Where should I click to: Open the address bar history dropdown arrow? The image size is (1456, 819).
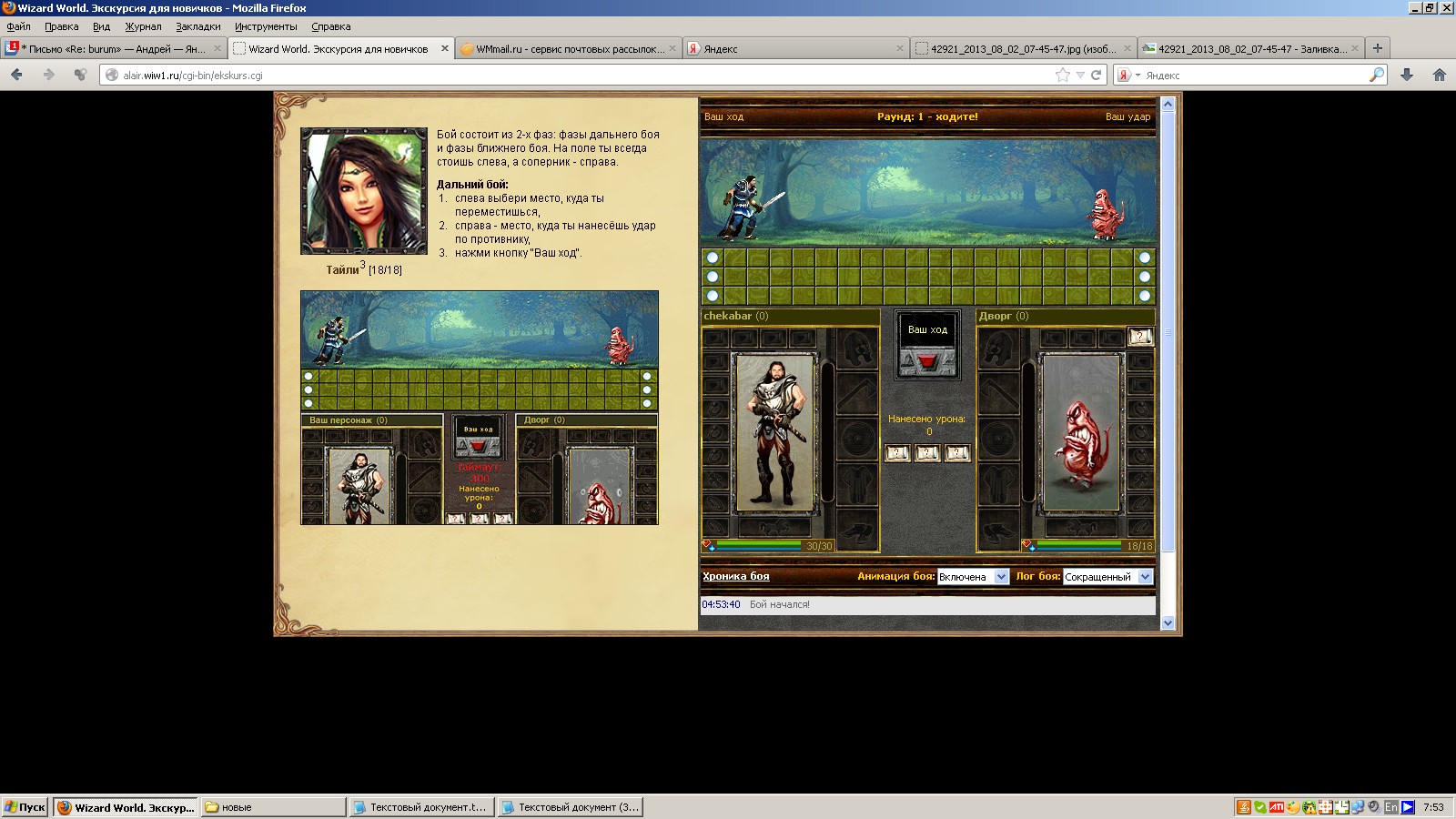click(1080, 75)
